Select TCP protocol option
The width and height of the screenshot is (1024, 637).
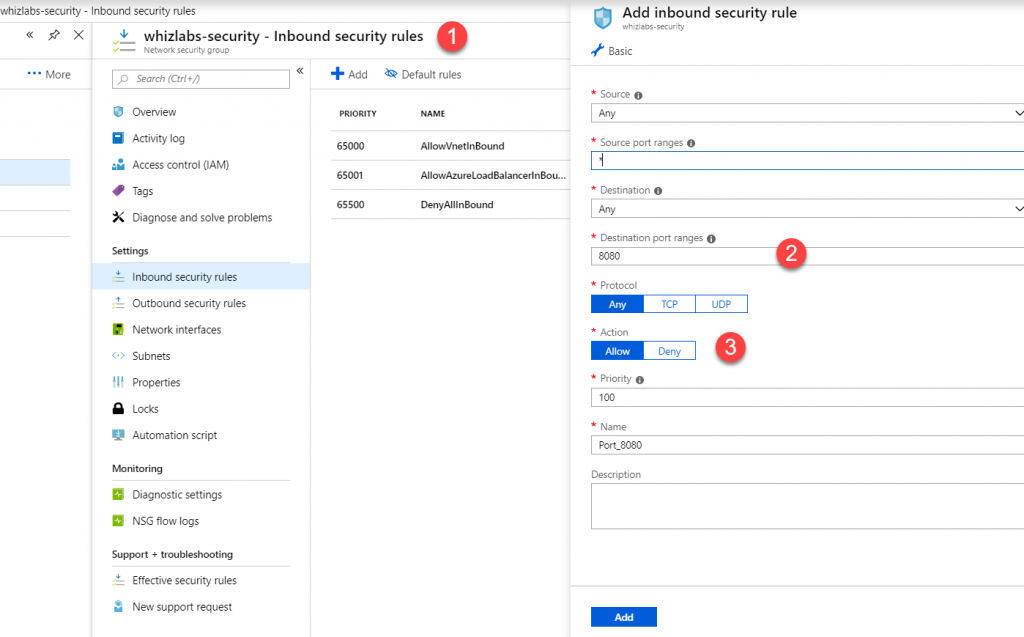tap(669, 304)
